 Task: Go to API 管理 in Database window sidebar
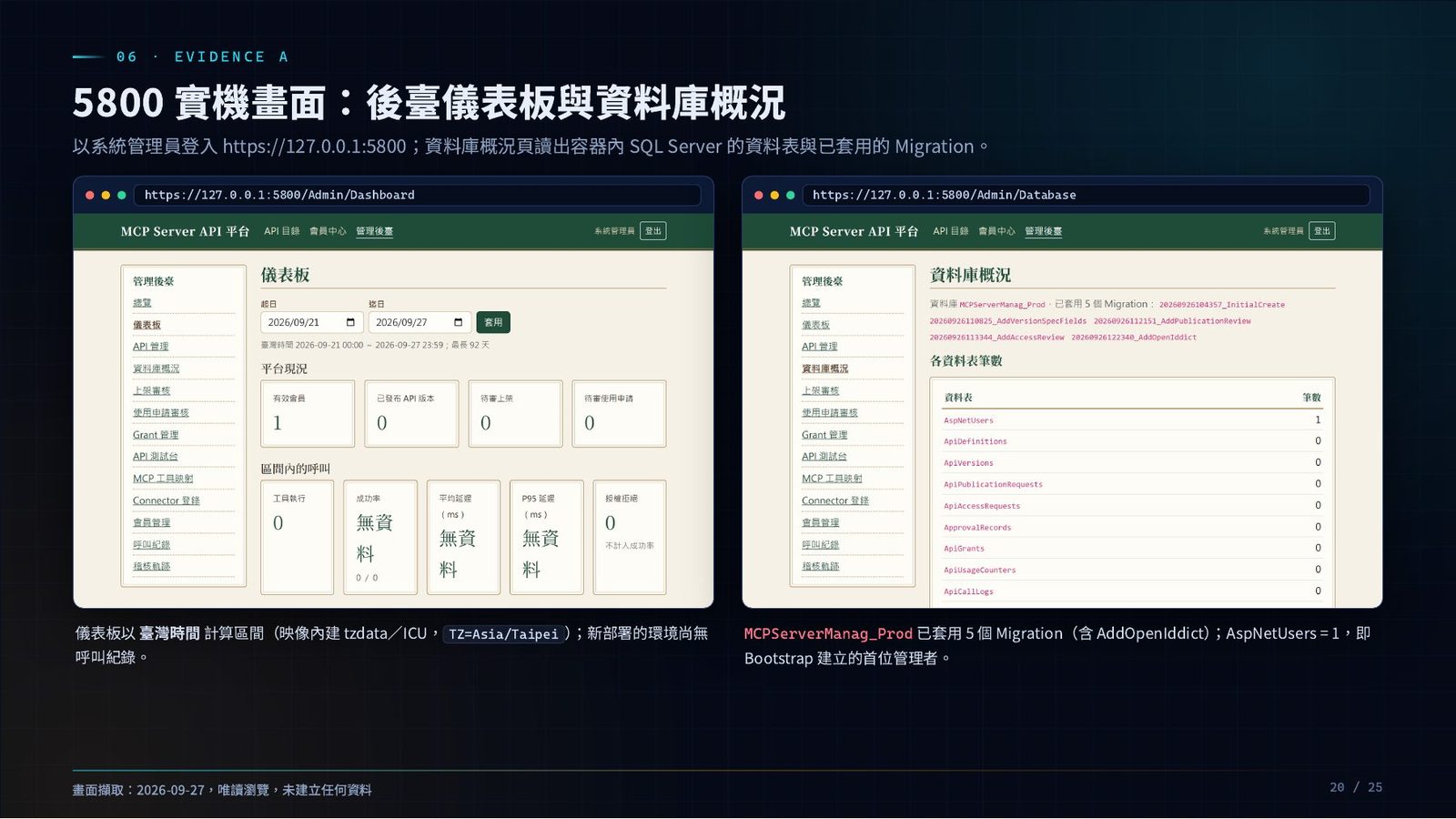click(x=819, y=347)
